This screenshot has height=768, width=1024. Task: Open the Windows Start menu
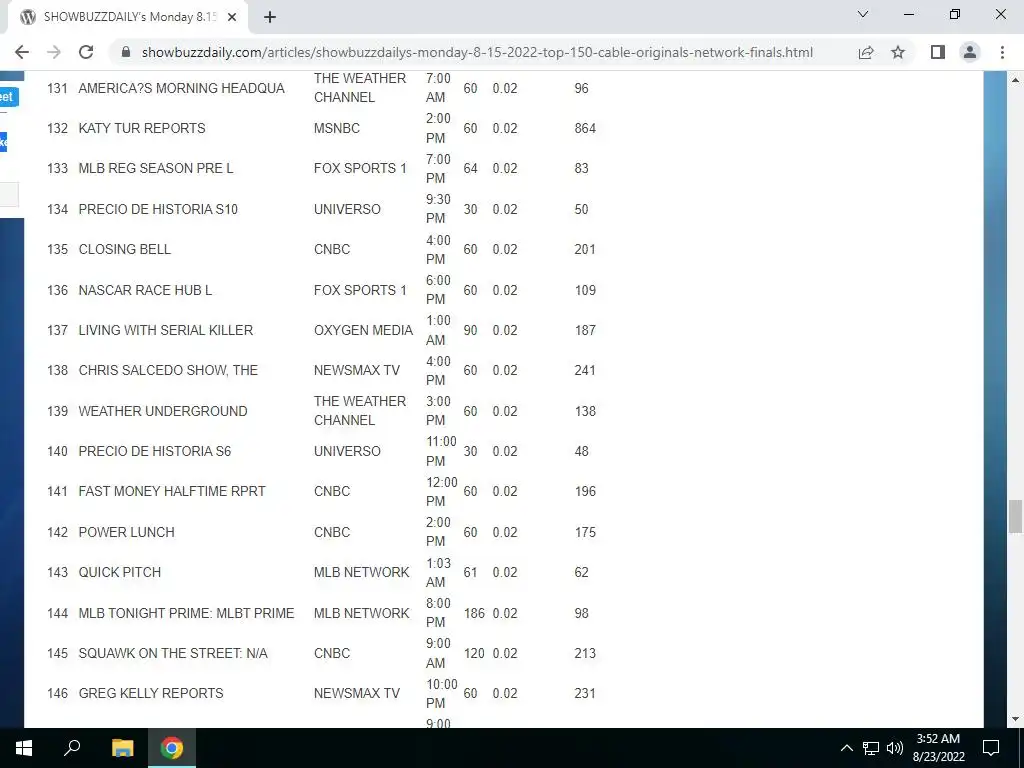[x=24, y=748]
